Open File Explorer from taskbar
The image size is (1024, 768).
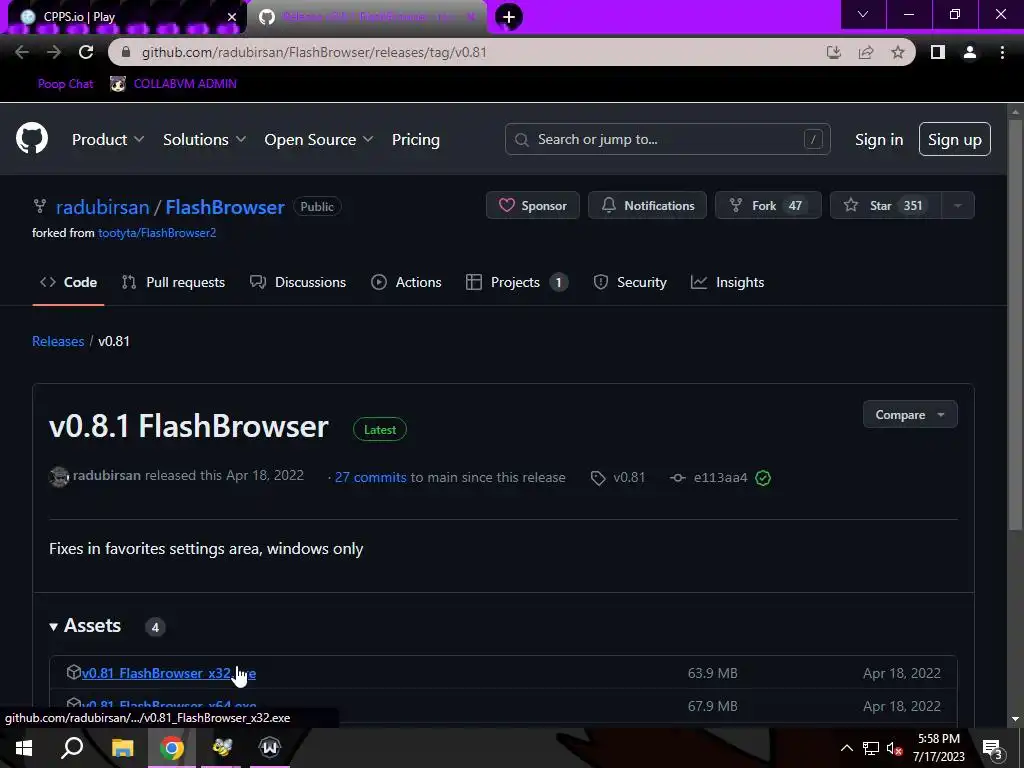click(x=122, y=748)
